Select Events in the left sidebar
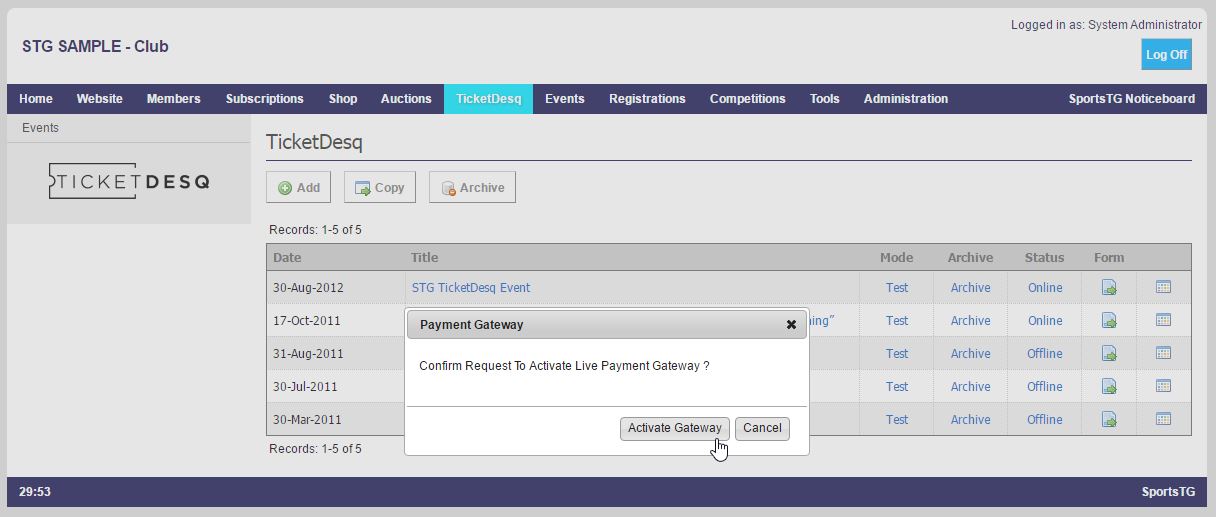 click(41, 128)
